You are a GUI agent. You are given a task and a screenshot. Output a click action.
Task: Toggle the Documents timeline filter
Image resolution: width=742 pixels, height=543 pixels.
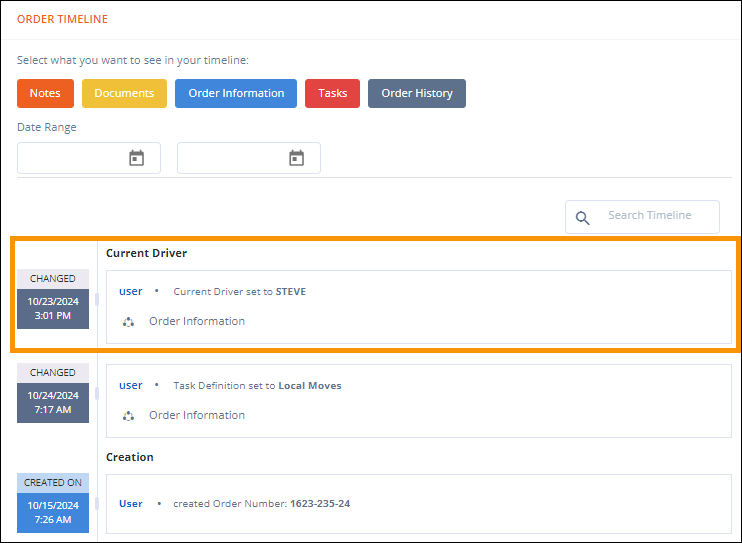pos(124,93)
